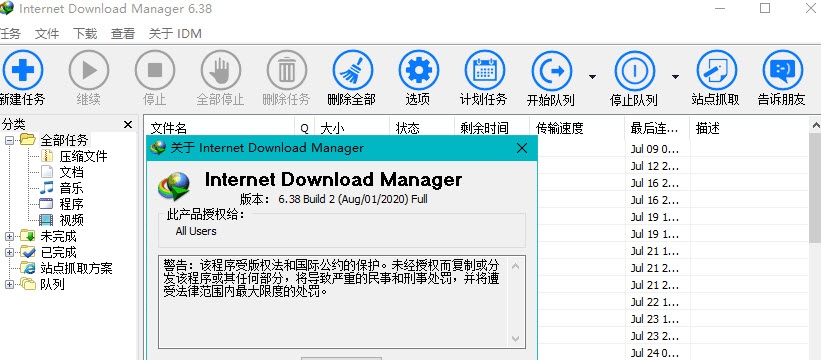Image resolution: width=821 pixels, height=360 pixels.
Task: Select 站点抓取方案 tree item
Action: pos(76,268)
